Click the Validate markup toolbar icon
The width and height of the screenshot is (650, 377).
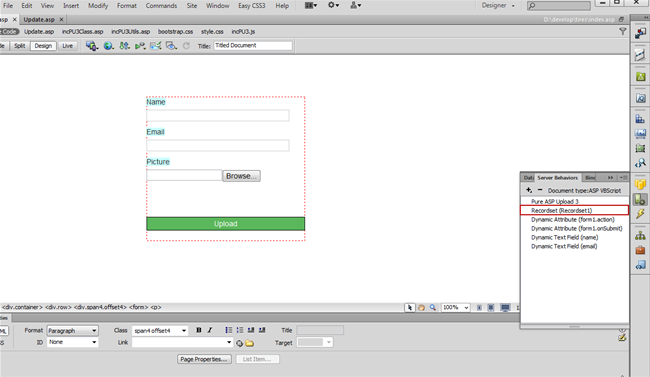coord(140,46)
